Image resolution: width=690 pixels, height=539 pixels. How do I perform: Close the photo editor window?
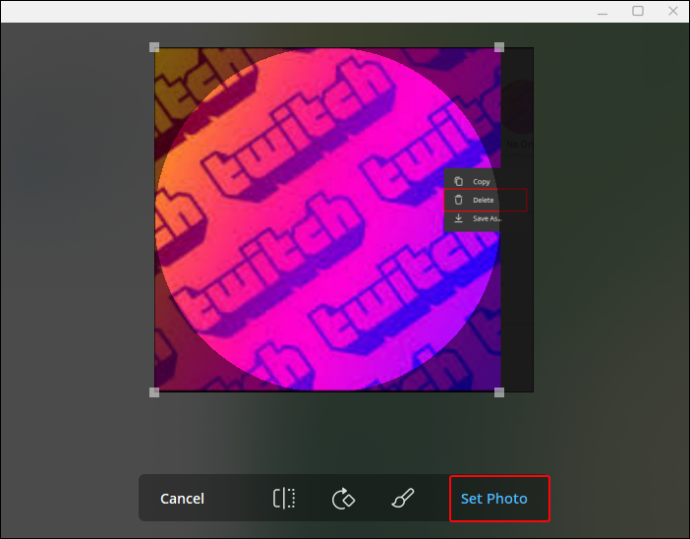673,11
